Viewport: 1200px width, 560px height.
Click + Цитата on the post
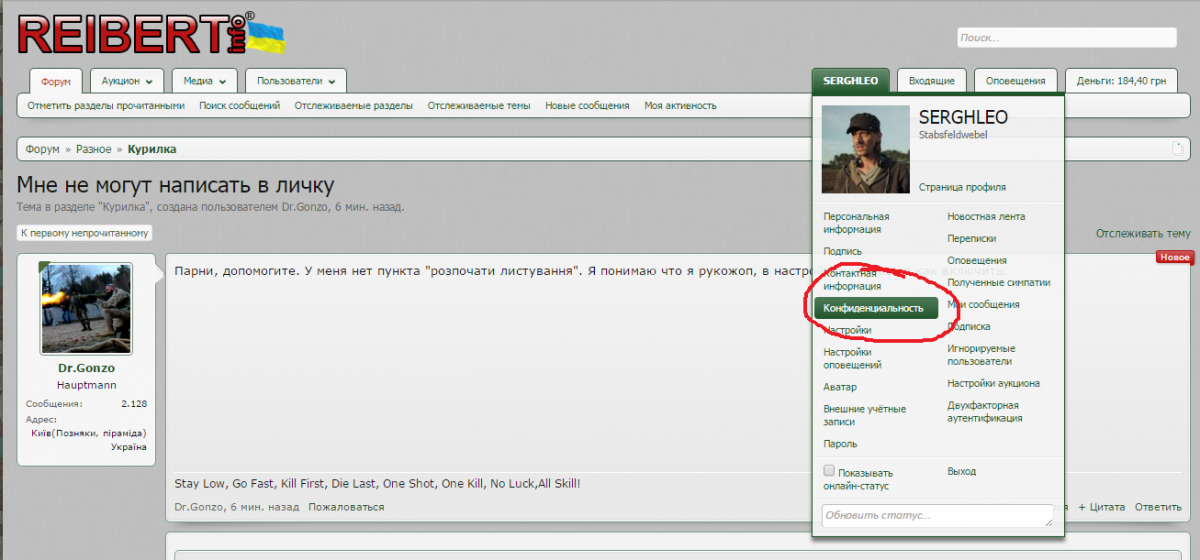coord(1102,507)
